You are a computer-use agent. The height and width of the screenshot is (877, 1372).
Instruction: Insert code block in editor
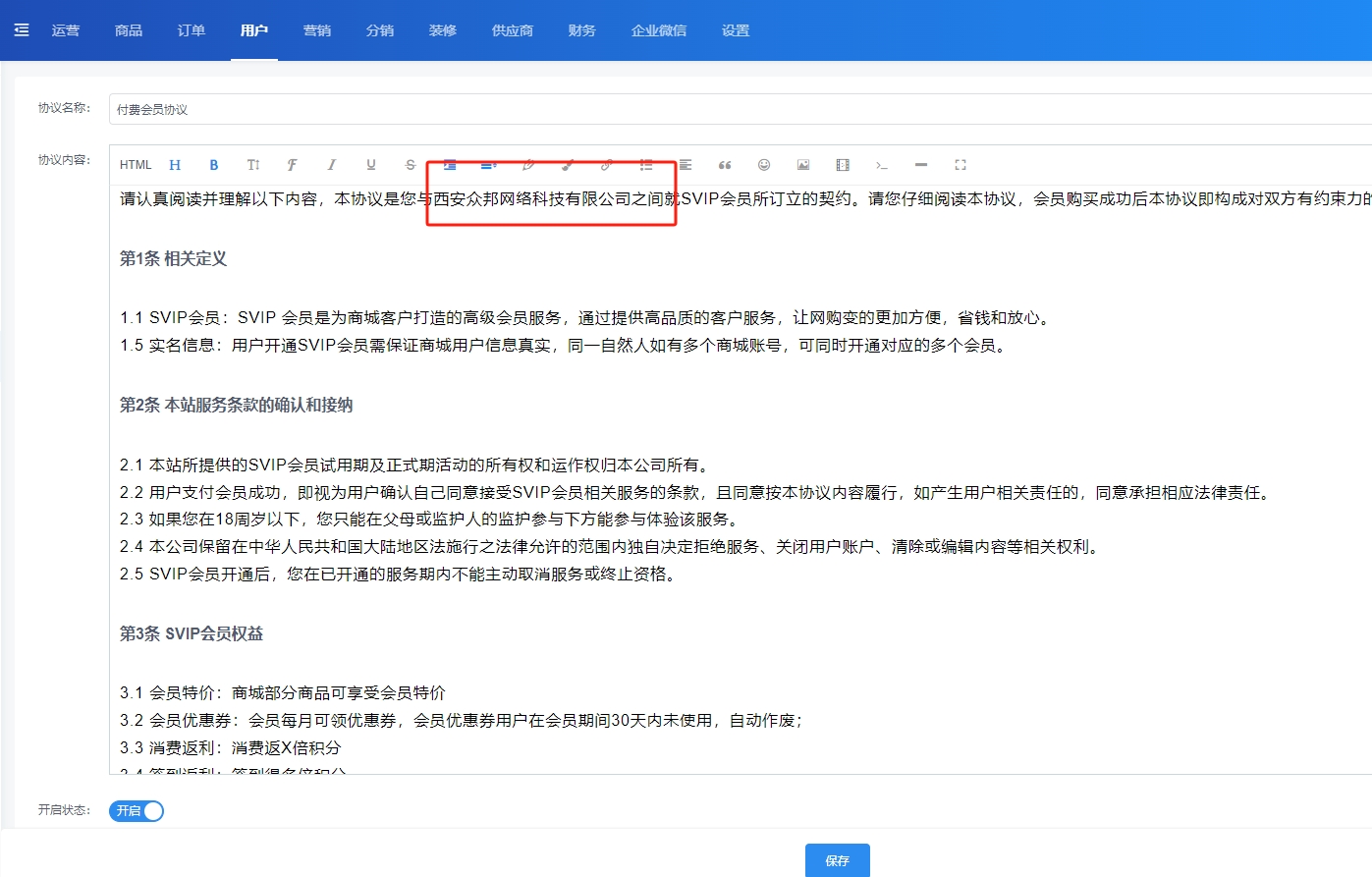point(882,165)
